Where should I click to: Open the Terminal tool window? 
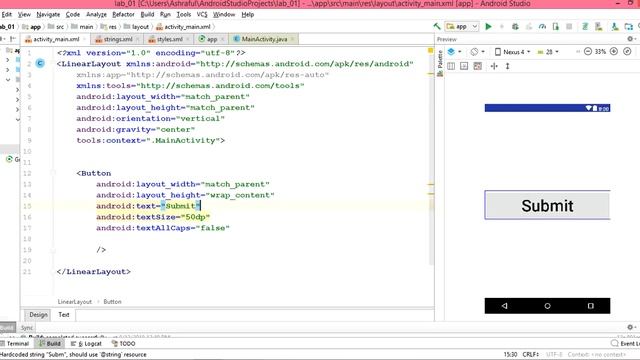click(x=15, y=344)
